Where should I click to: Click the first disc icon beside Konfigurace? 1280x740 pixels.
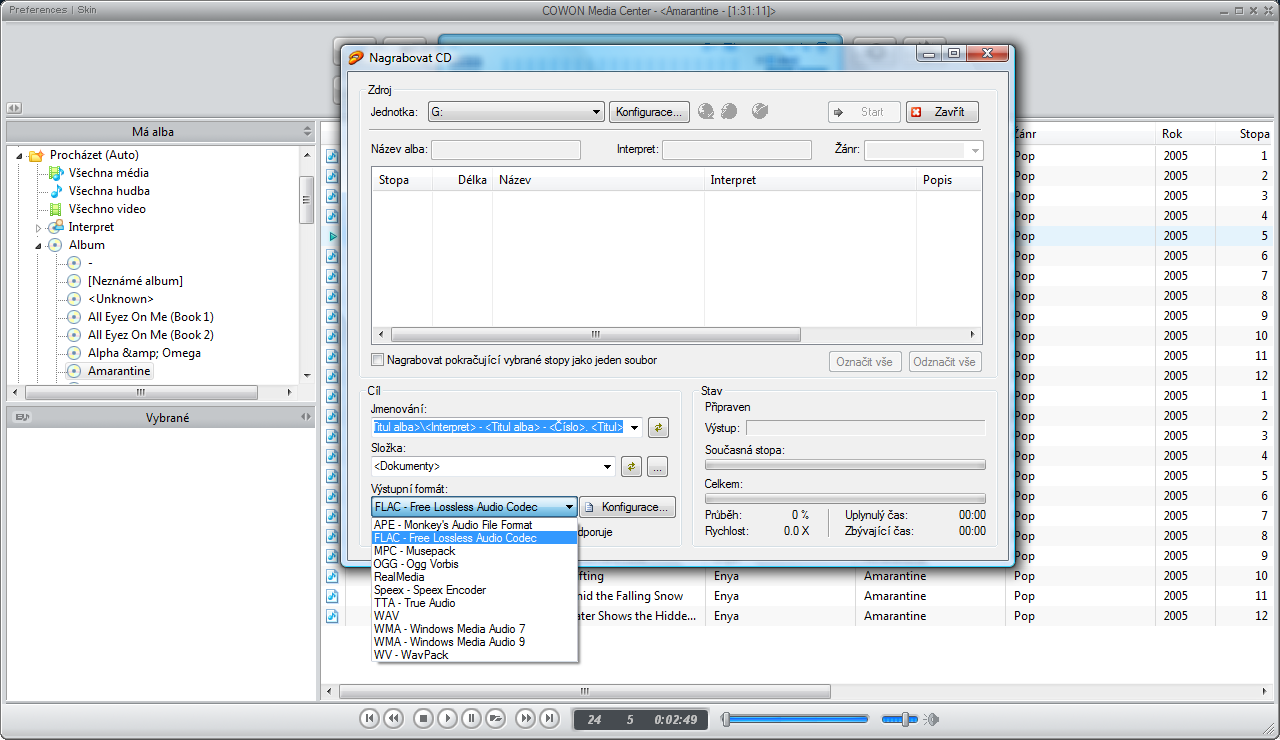[706, 112]
